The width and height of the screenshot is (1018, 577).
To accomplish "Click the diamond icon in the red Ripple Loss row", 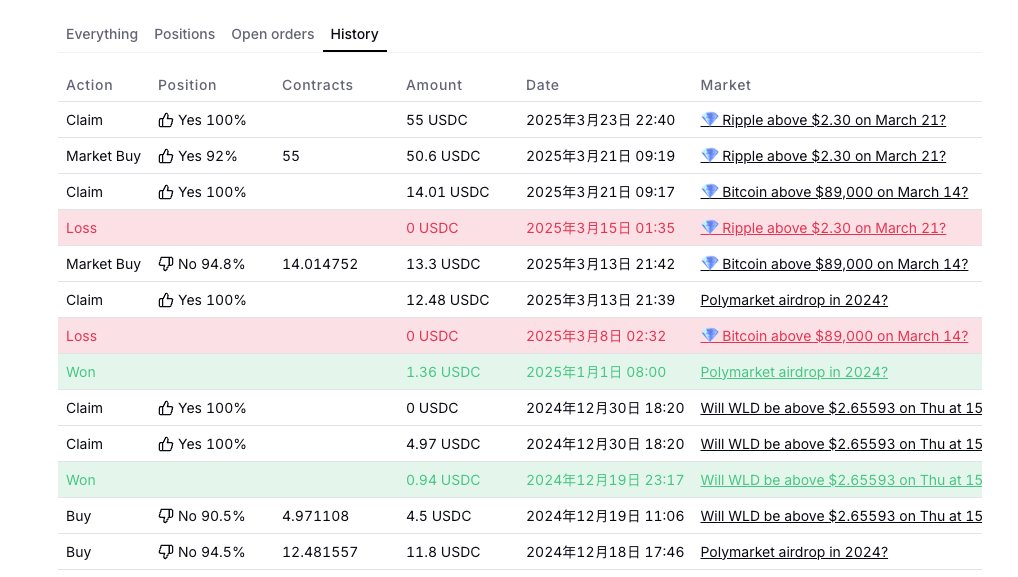I will [710, 227].
